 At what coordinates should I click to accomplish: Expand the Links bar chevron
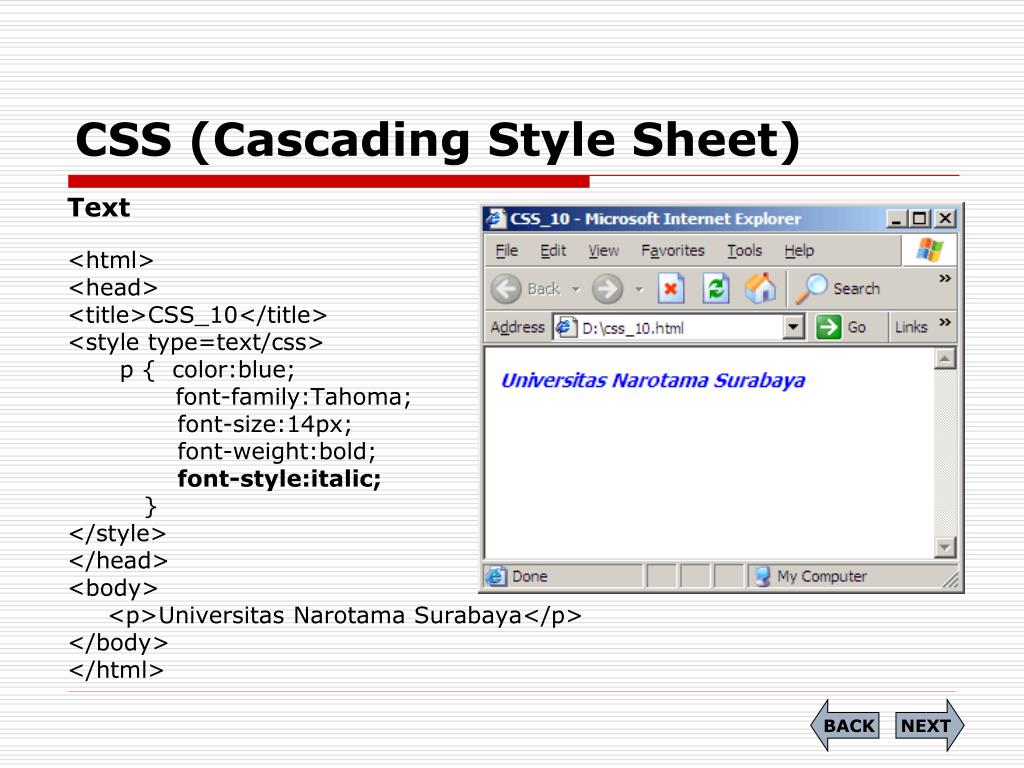pyautogui.click(x=944, y=323)
